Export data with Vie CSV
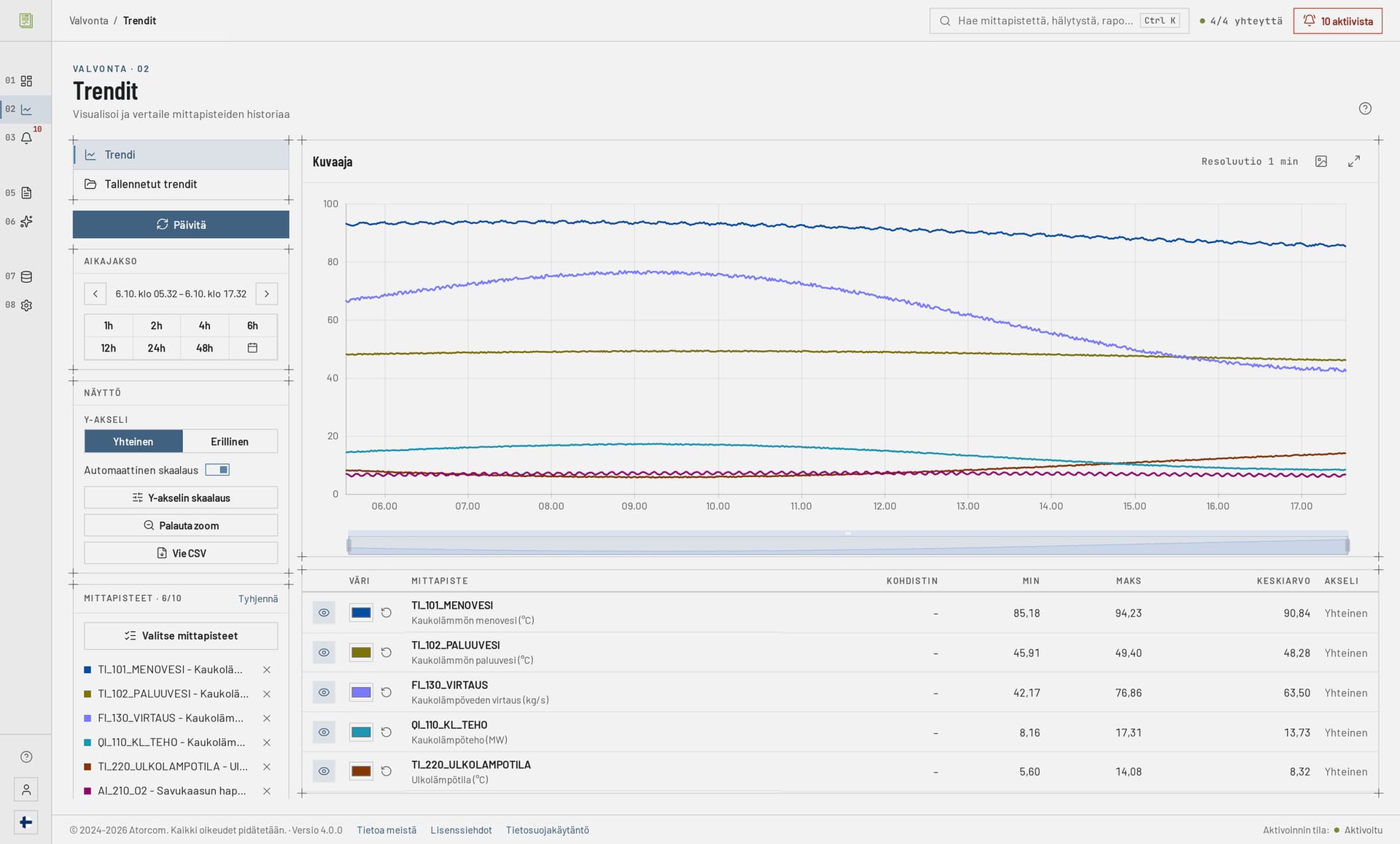 tap(181, 554)
